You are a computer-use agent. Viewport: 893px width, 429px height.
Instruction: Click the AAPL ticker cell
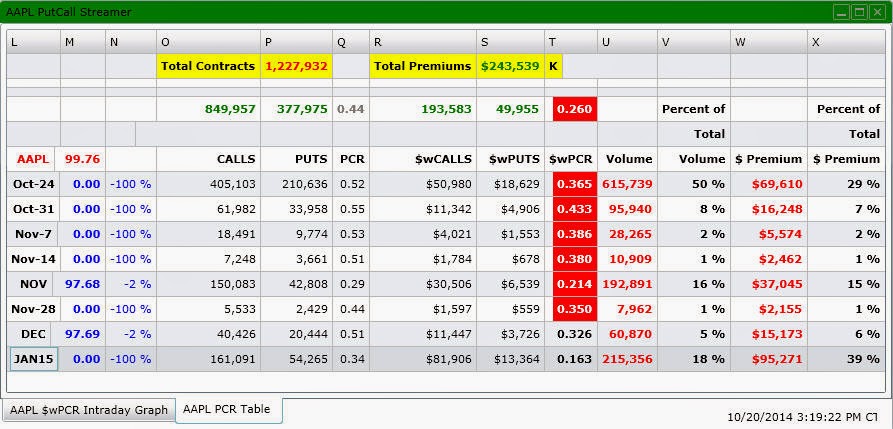pos(31,159)
